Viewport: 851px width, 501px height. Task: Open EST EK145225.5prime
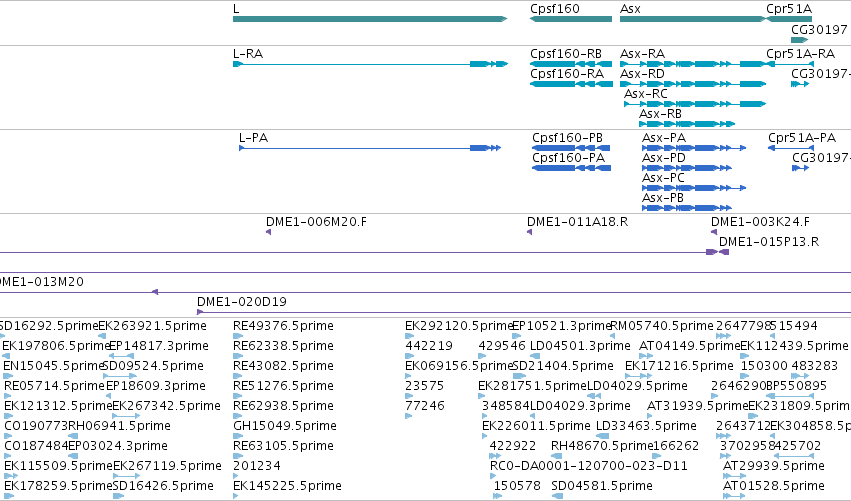pos(287,486)
